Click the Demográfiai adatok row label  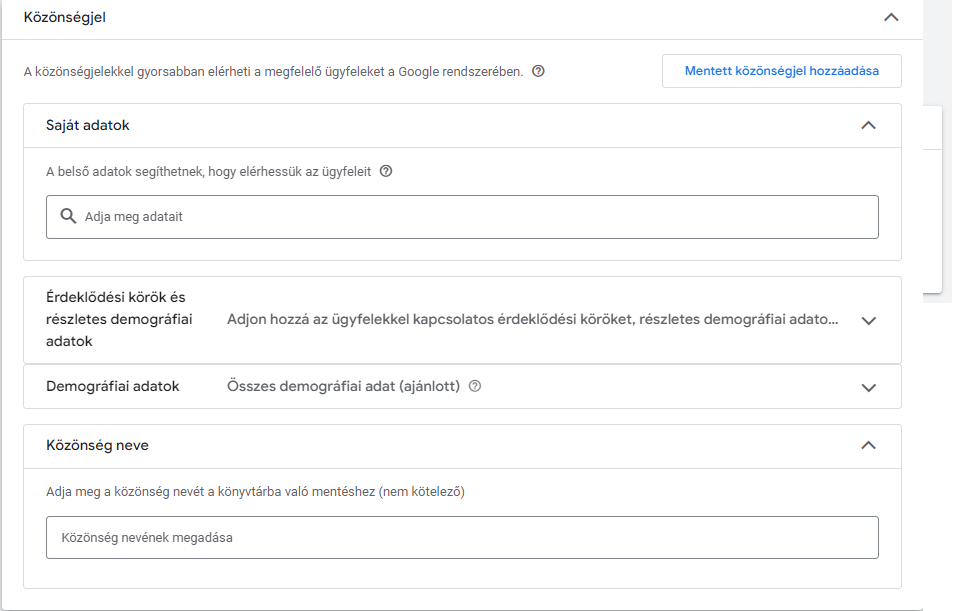[113, 386]
